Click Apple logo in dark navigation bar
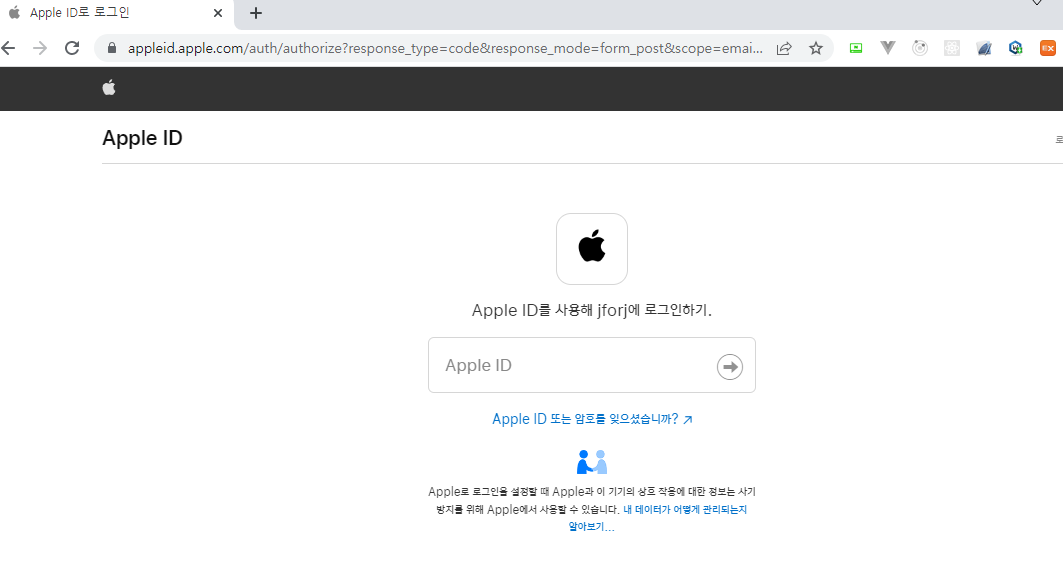This screenshot has height=565, width=1063. [109, 87]
